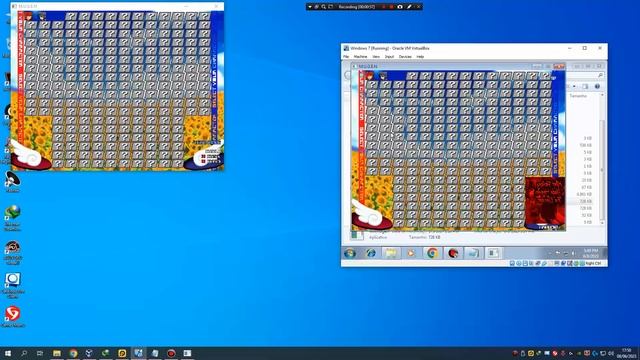The image size is (640, 360).
Task: Open Windows 10 taskbar search
Action: click(x=24, y=353)
